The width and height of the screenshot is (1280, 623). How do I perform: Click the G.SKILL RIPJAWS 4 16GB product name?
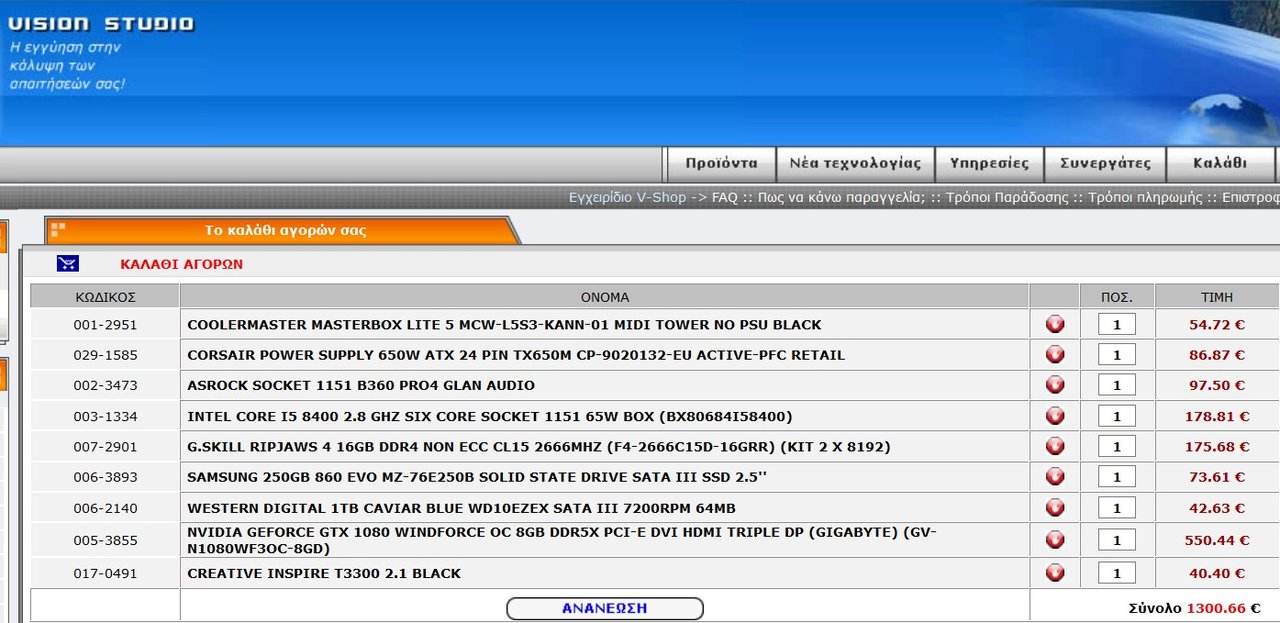[x=539, y=446]
